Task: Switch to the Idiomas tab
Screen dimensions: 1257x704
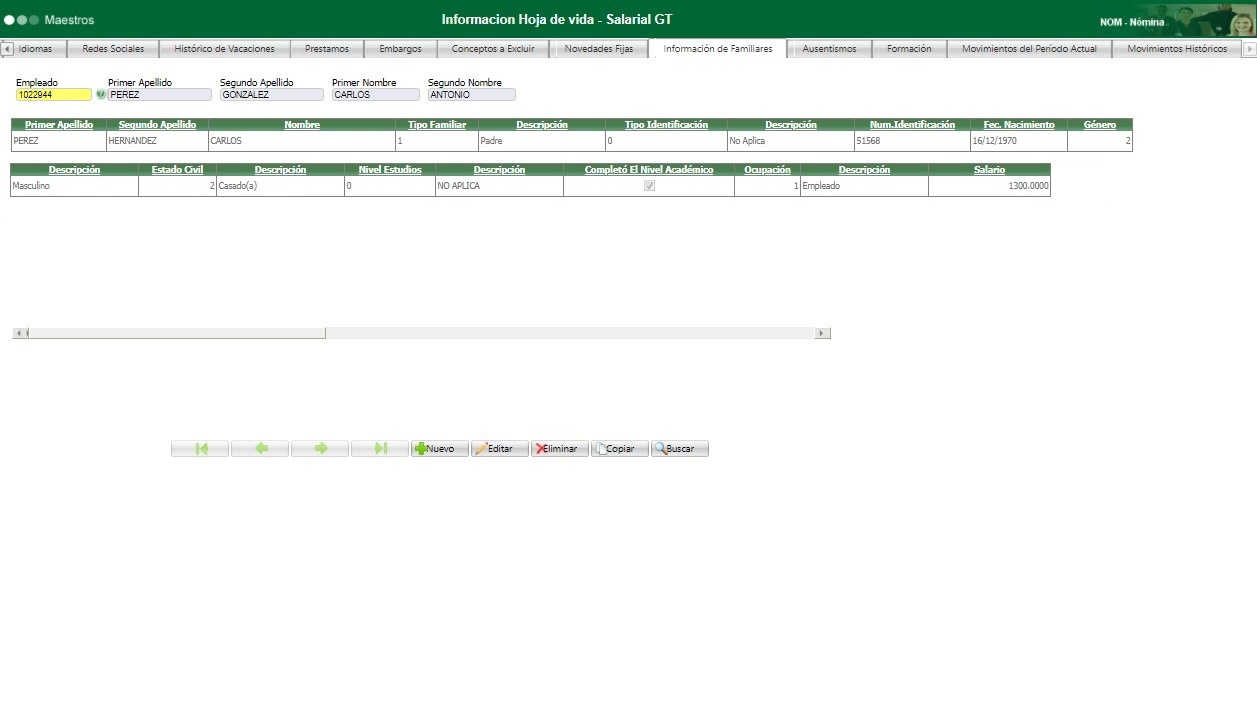Action: tap(35, 48)
